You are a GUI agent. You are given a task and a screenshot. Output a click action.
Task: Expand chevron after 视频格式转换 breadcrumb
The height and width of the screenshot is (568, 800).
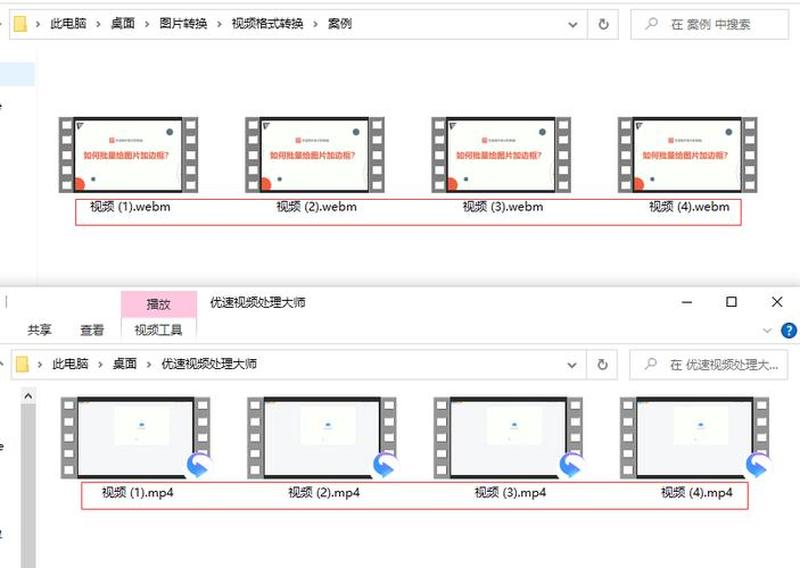[315, 24]
